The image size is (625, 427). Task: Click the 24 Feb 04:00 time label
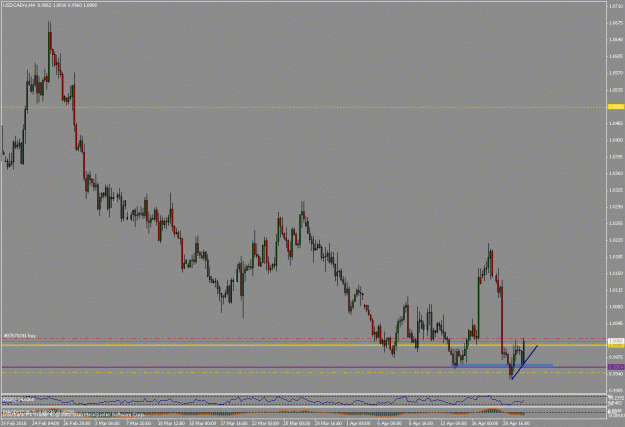point(43,423)
